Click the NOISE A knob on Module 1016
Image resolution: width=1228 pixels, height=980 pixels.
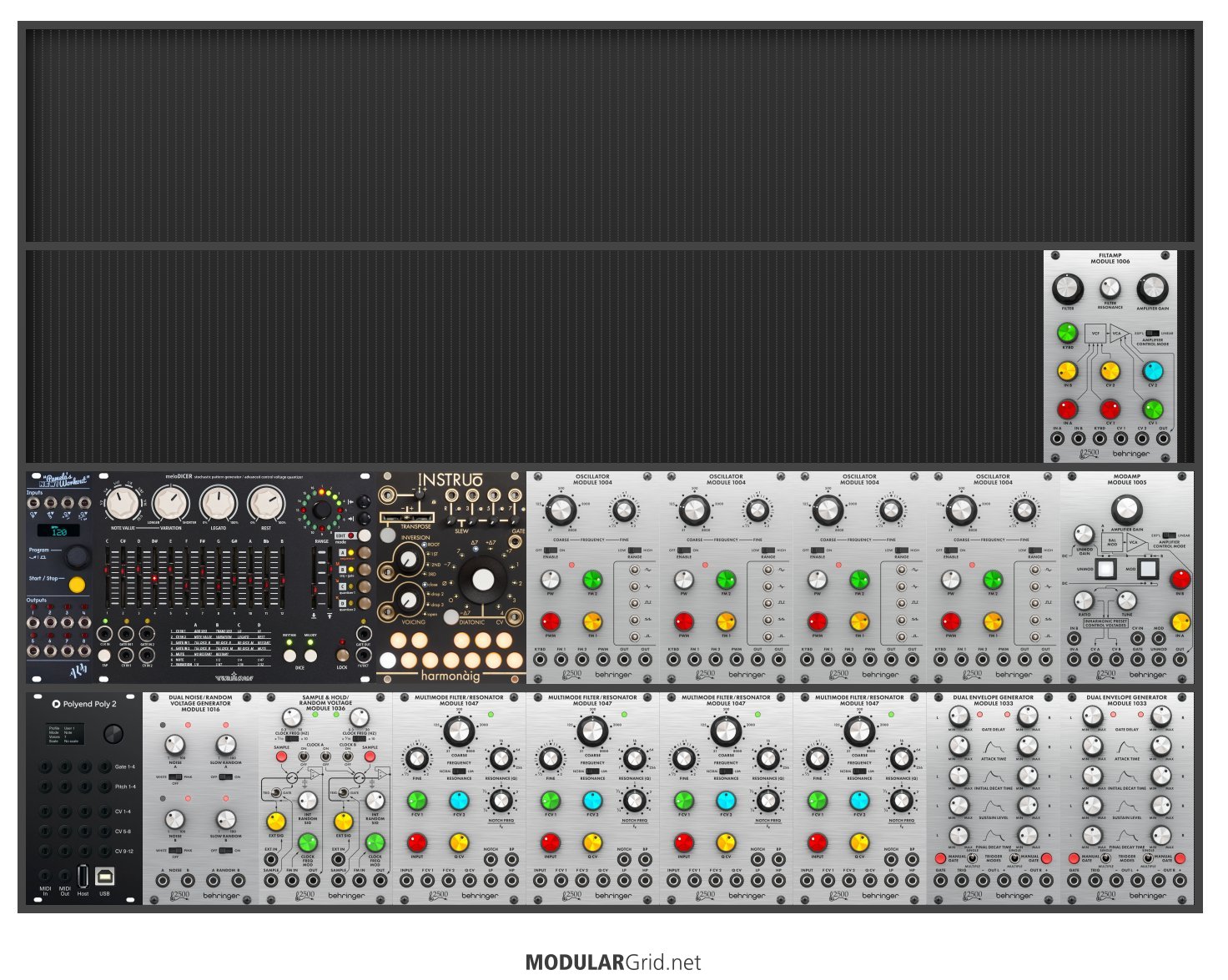175,745
